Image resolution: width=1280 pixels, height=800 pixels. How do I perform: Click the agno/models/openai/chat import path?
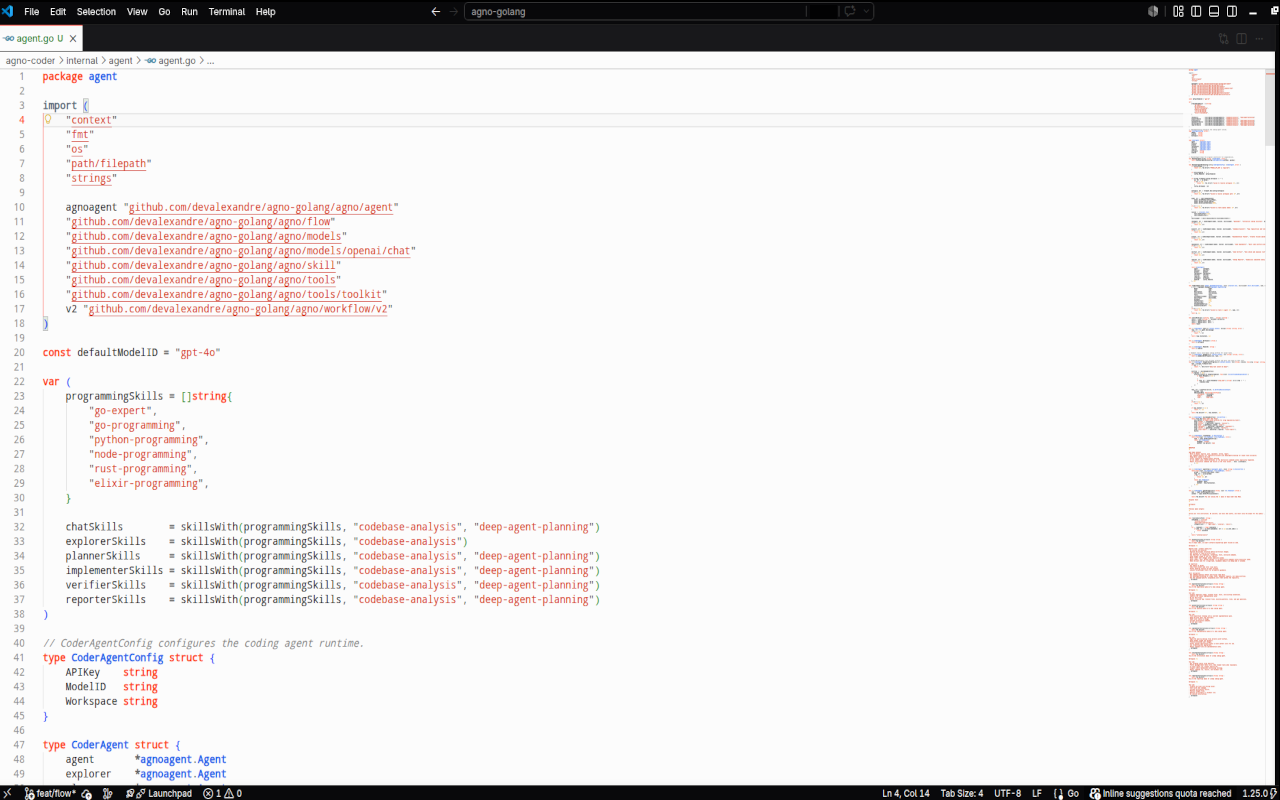click(241, 251)
